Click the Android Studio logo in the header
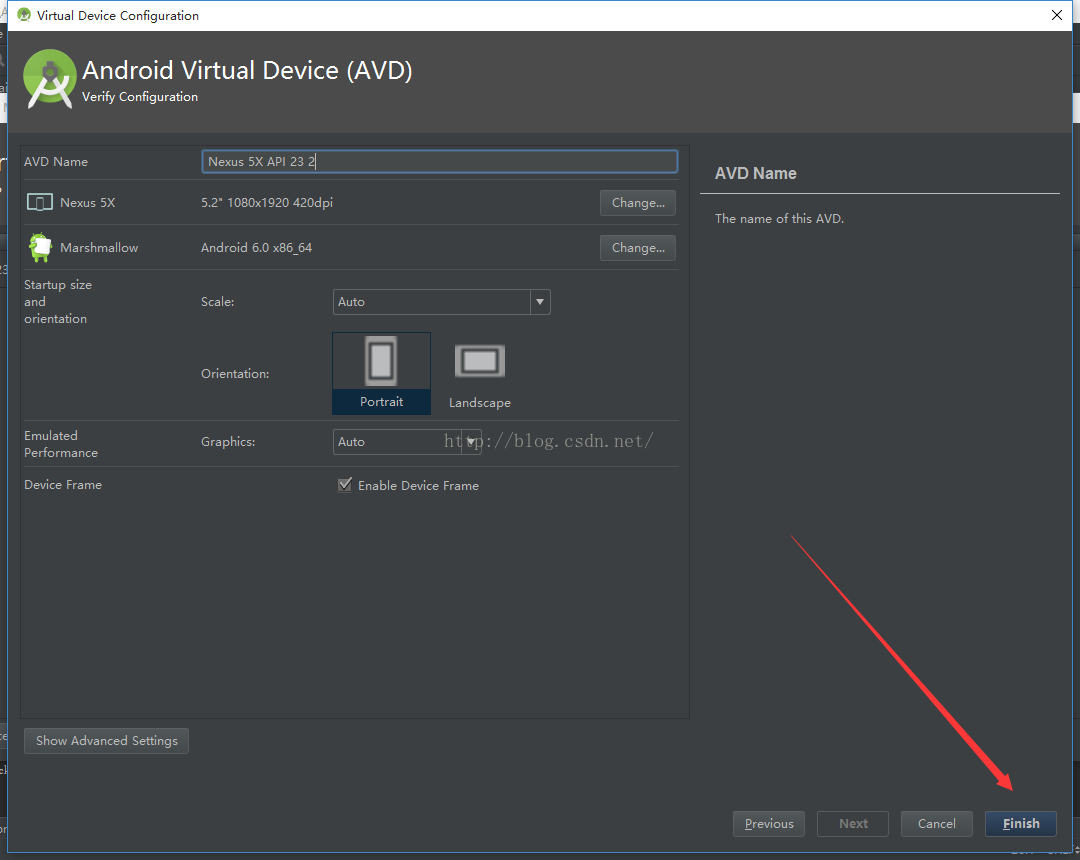Image resolution: width=1080 pixels, height=860 pixels. point(49,79)
